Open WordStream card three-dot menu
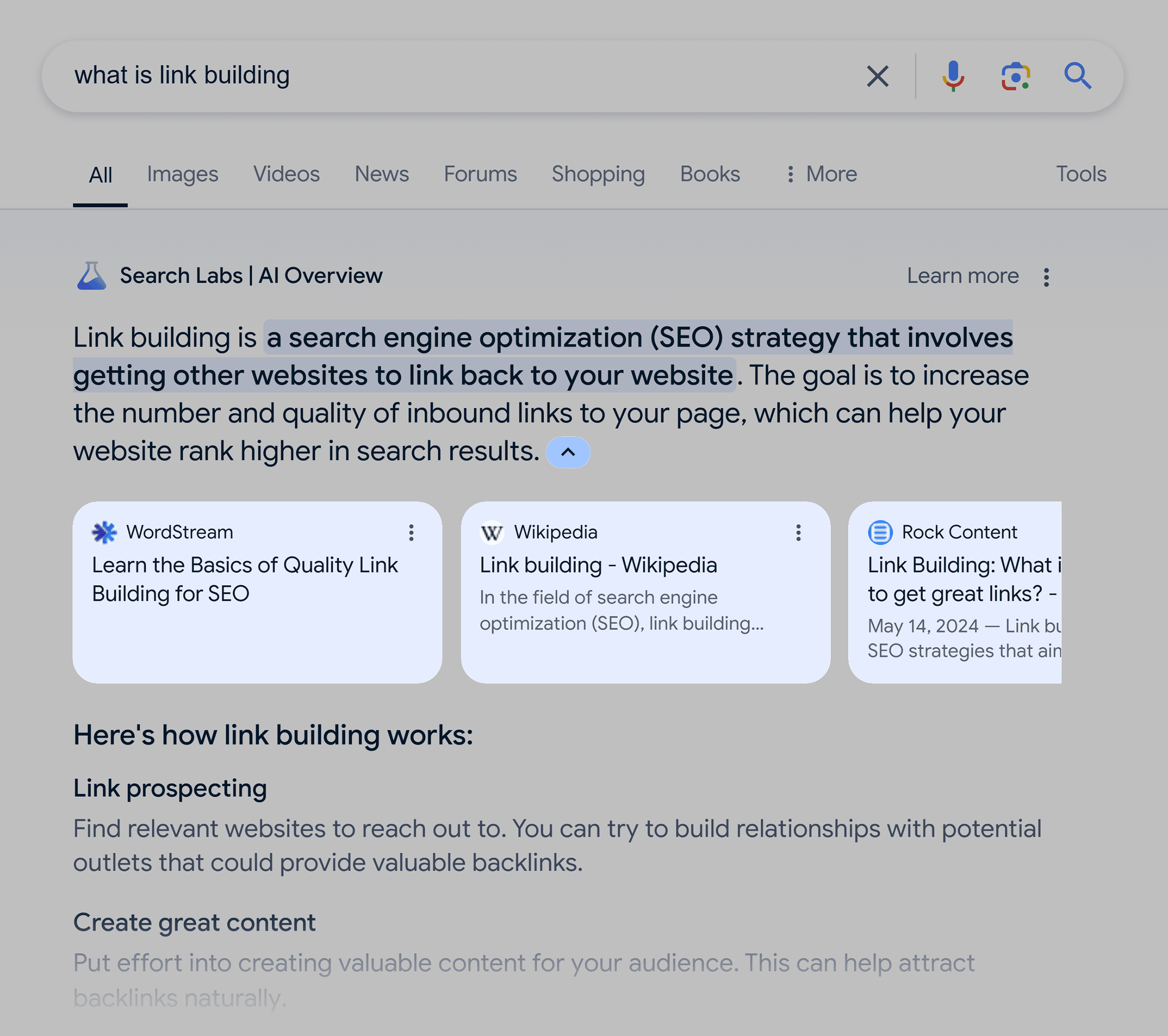This screenshot has height=1036, width=1168. pyautogui.click(x=411, y=533)
